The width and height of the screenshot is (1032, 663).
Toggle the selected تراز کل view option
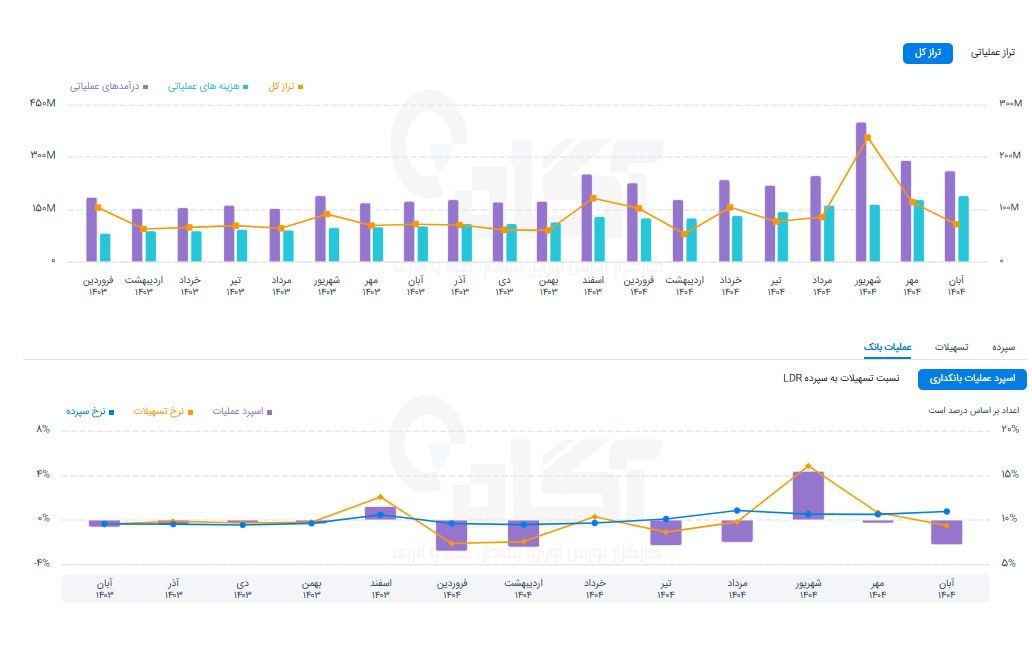(x=930, y=52)
